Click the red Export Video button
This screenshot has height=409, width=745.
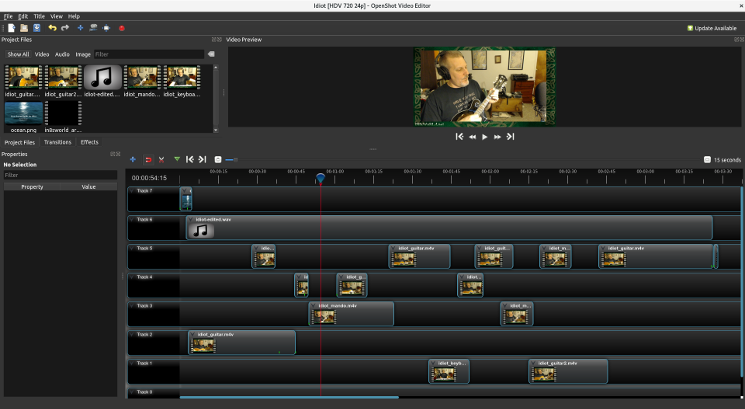[121, 28]
